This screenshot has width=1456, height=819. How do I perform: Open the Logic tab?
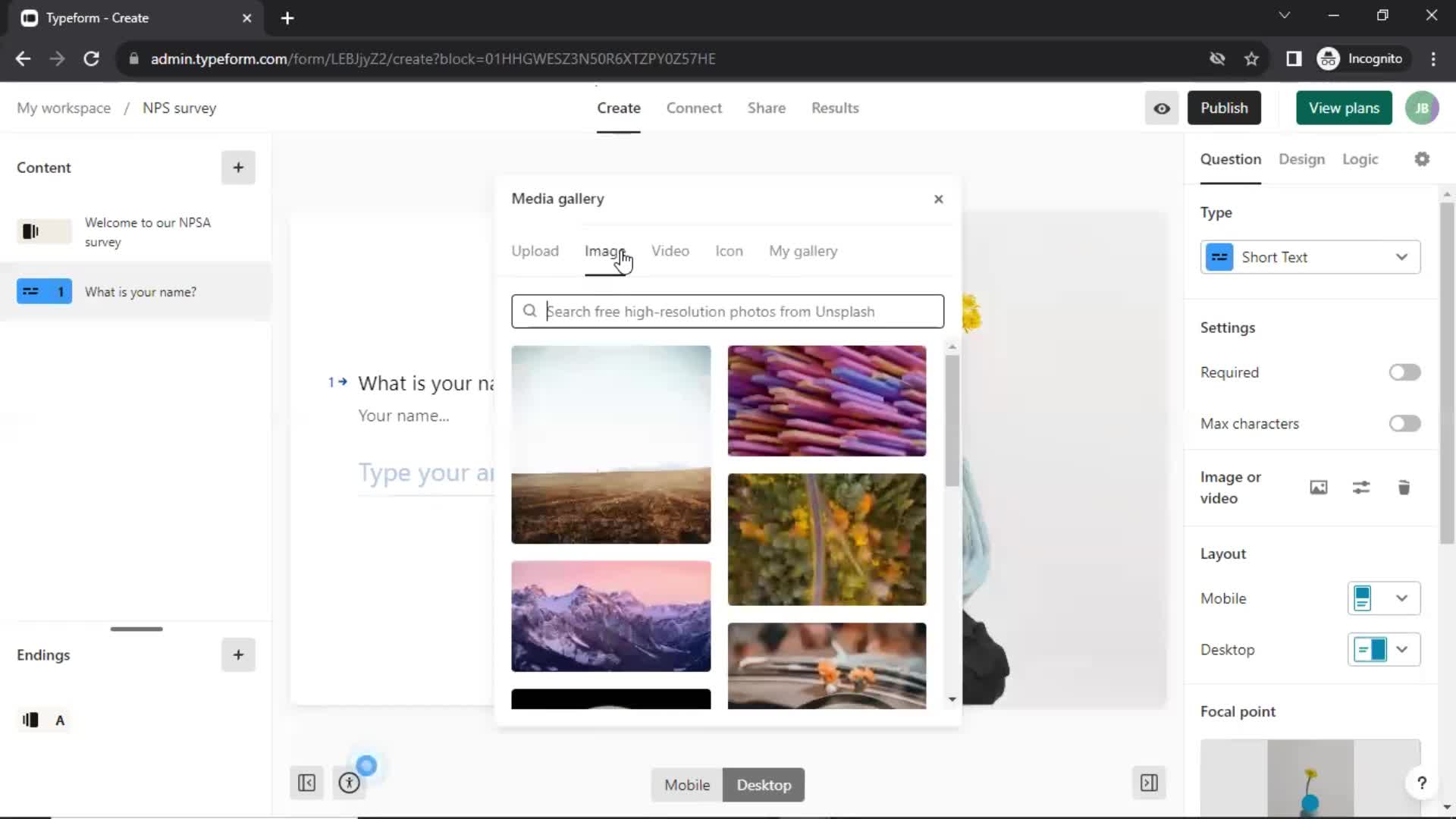pos(1360,159)
